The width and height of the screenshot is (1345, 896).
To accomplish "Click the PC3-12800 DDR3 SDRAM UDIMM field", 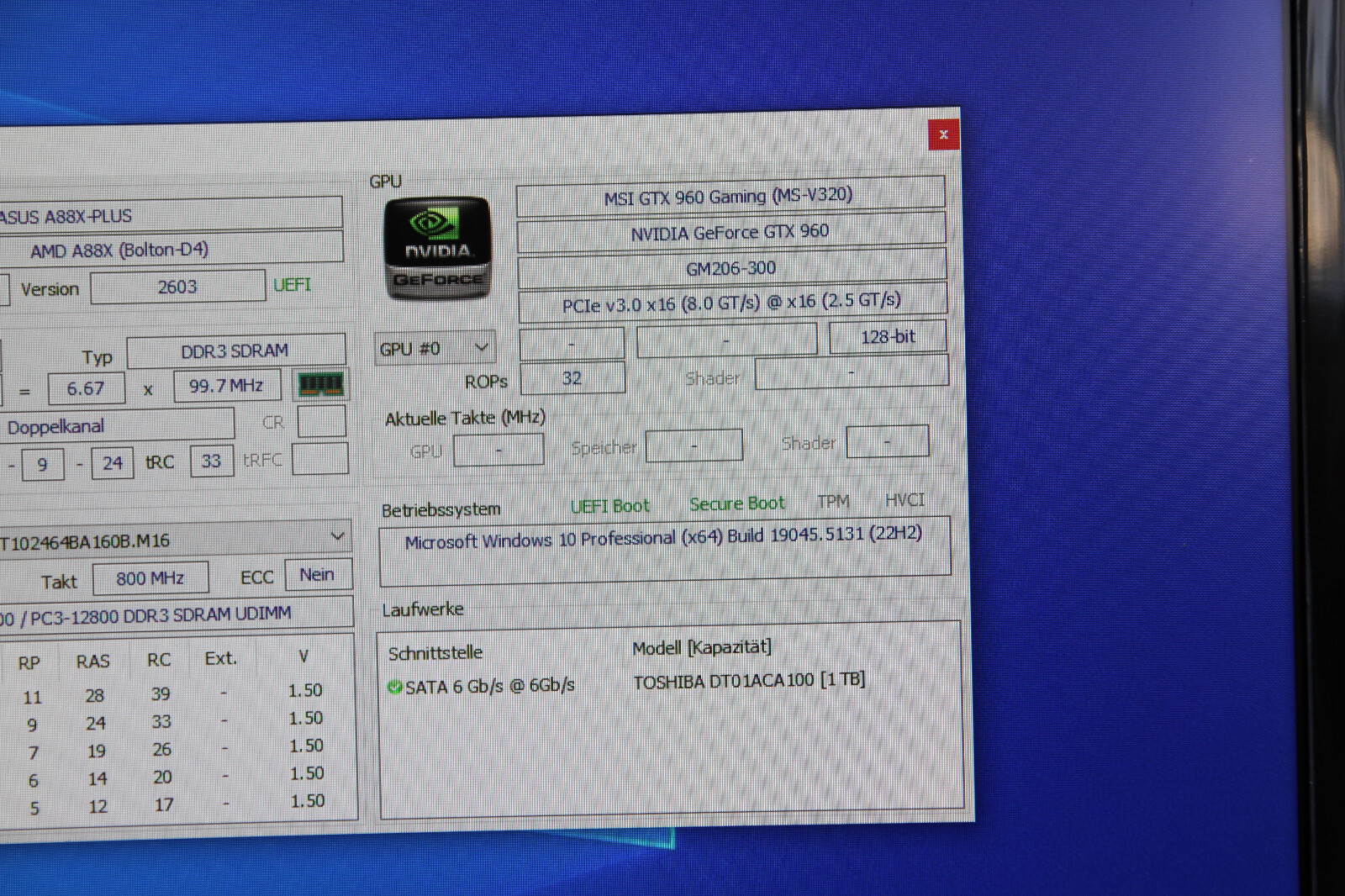I will pos(175,614).
